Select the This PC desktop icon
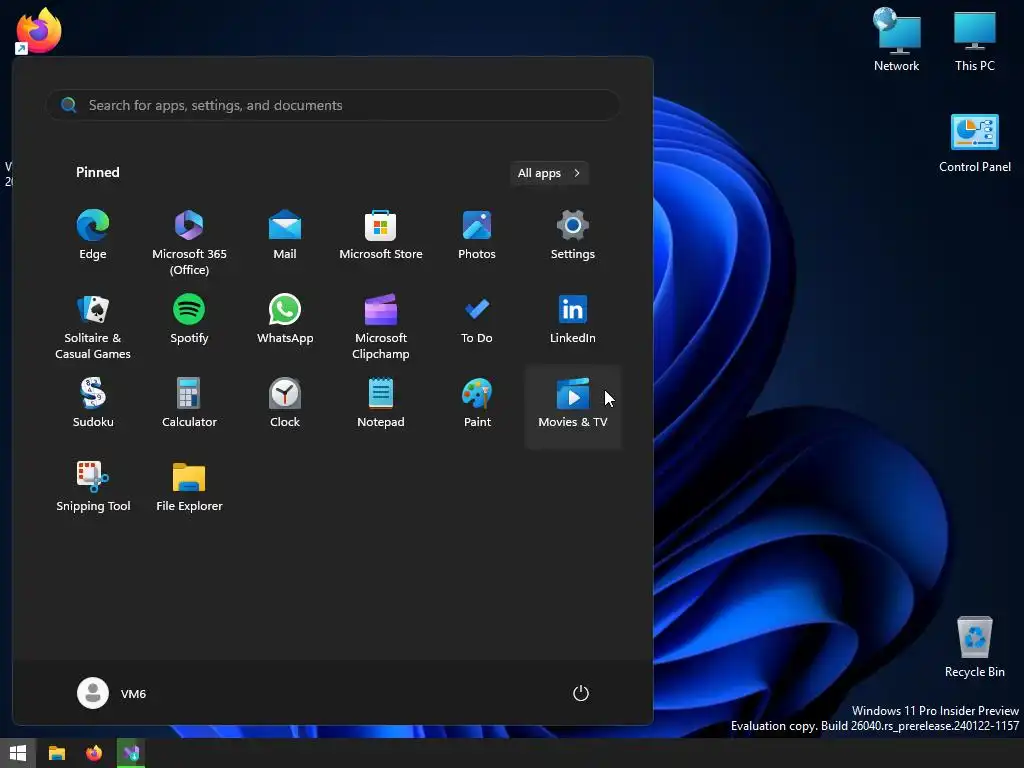1024x768 pixels. pos(974,40)
